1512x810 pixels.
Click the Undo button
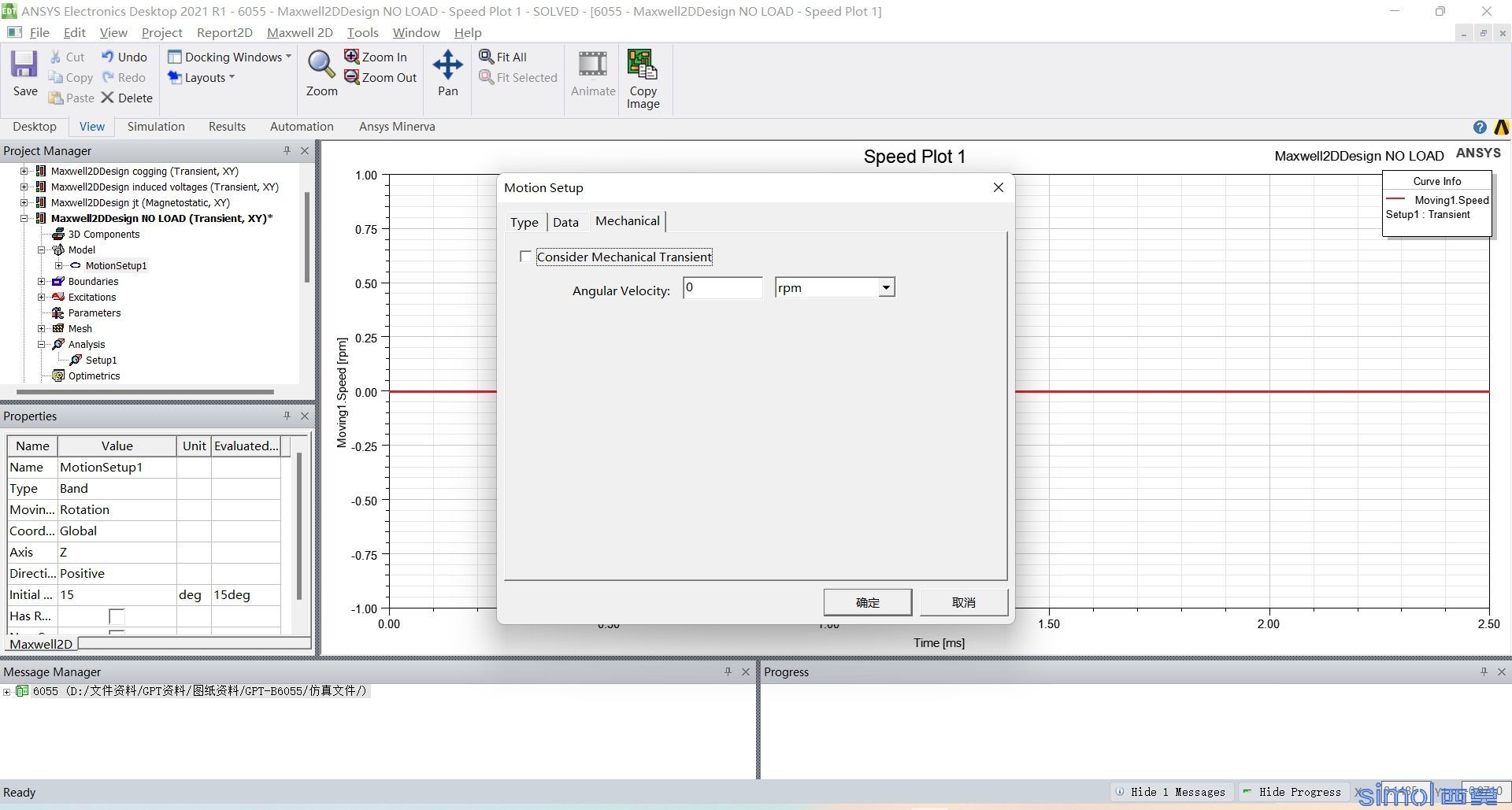[124, 57]
